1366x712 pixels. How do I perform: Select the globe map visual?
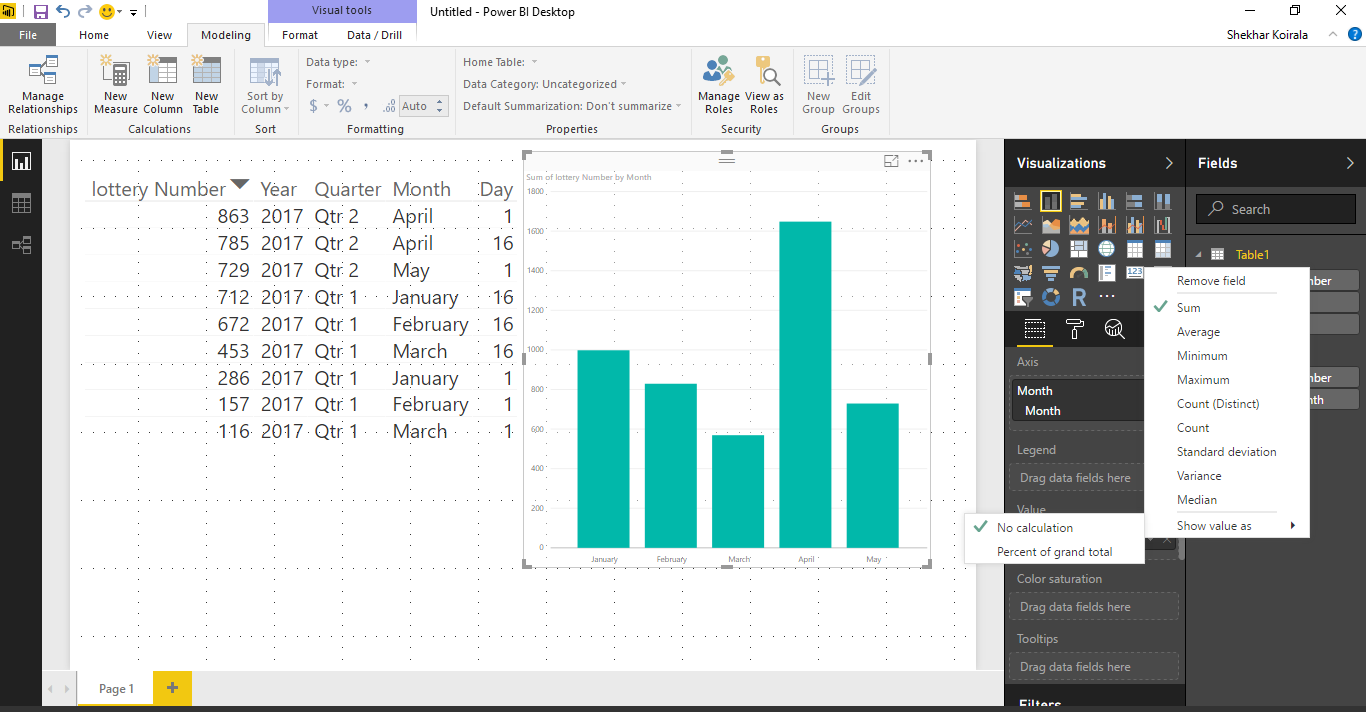1106,249
